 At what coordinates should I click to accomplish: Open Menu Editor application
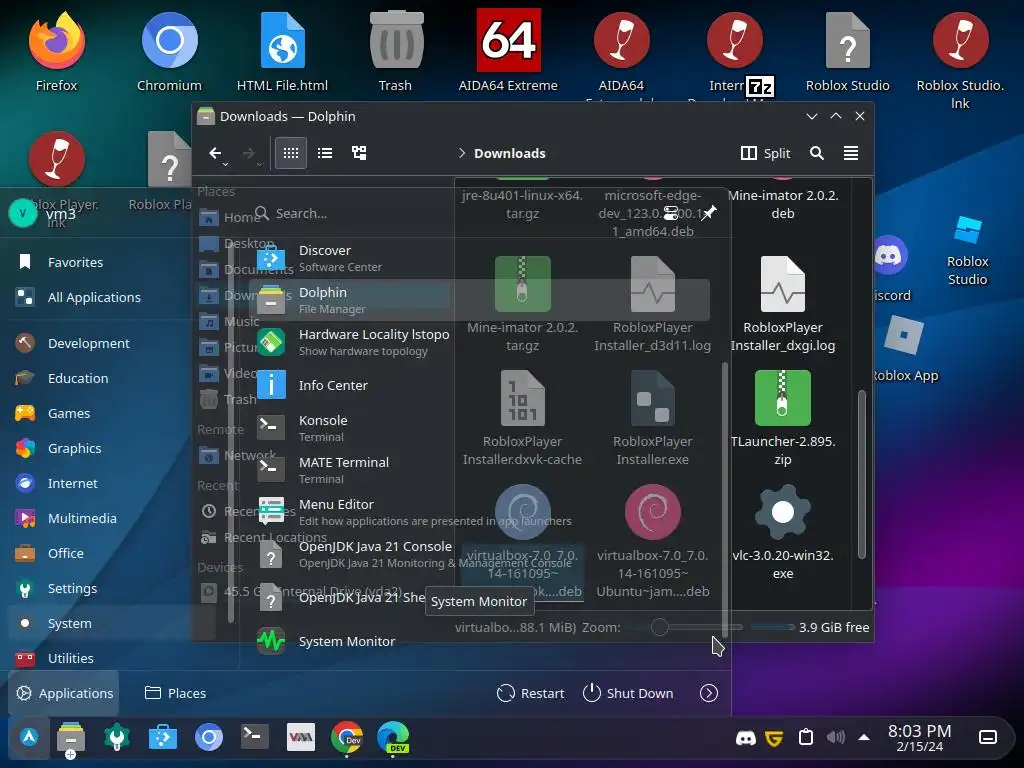pos(480,511)
